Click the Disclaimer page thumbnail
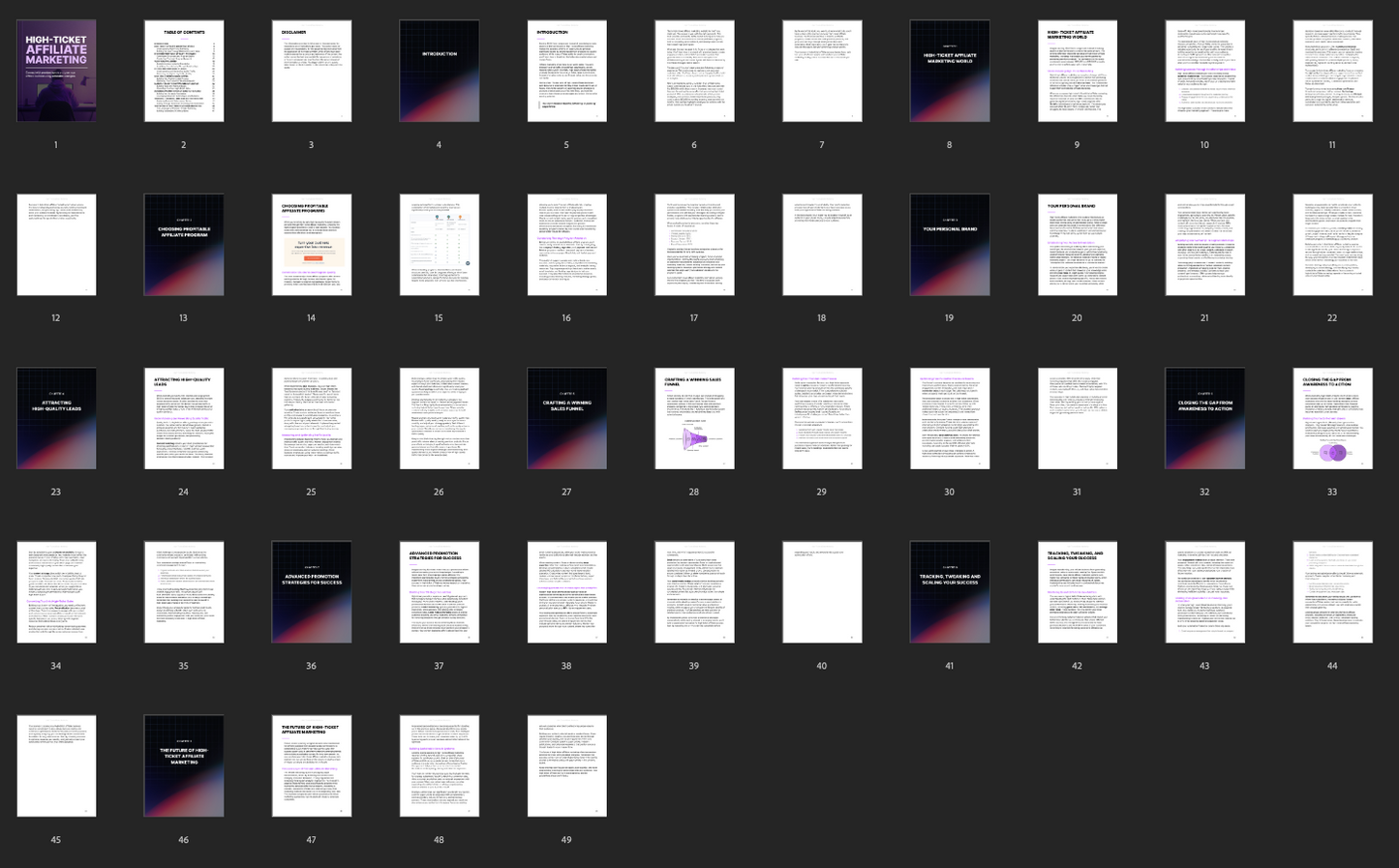This screenshot has width=1399, height=868. click(x=312, y=71)
